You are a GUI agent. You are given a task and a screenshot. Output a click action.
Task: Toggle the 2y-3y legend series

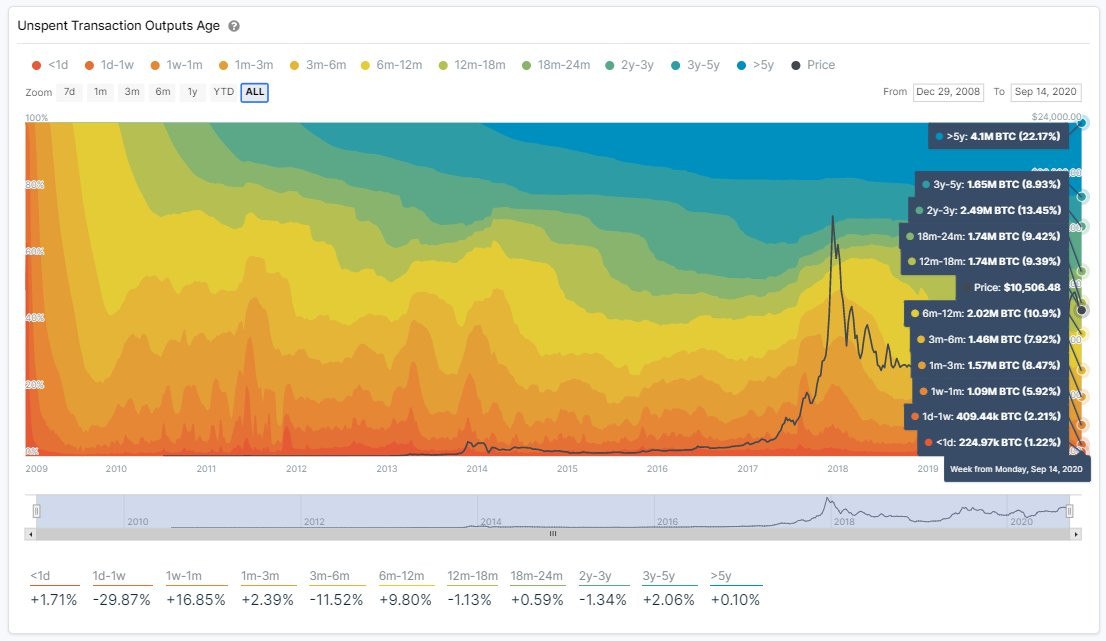(629, 65)
